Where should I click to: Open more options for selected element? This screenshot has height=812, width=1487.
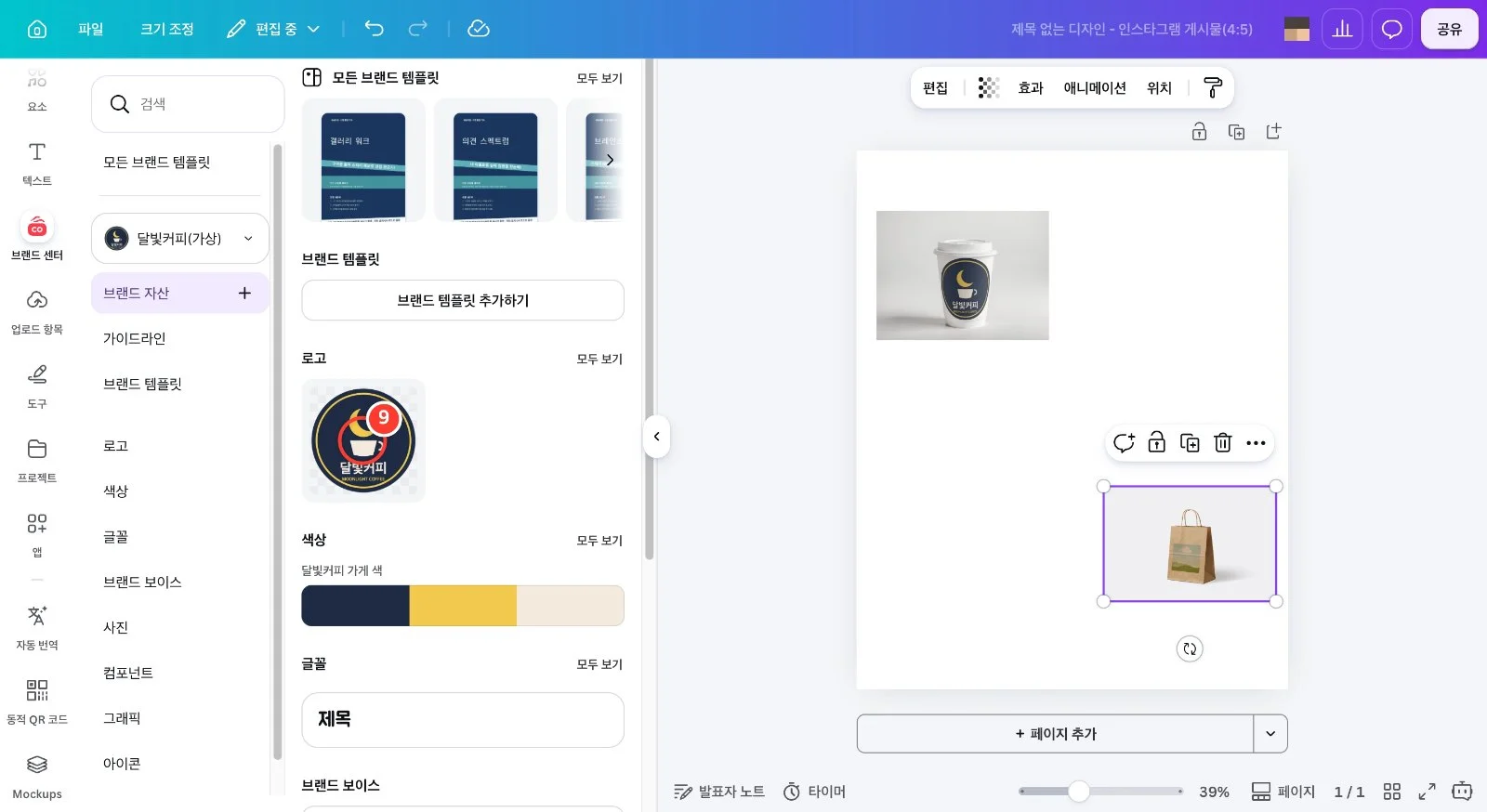pyautogui.click(x=1256, y=443)
